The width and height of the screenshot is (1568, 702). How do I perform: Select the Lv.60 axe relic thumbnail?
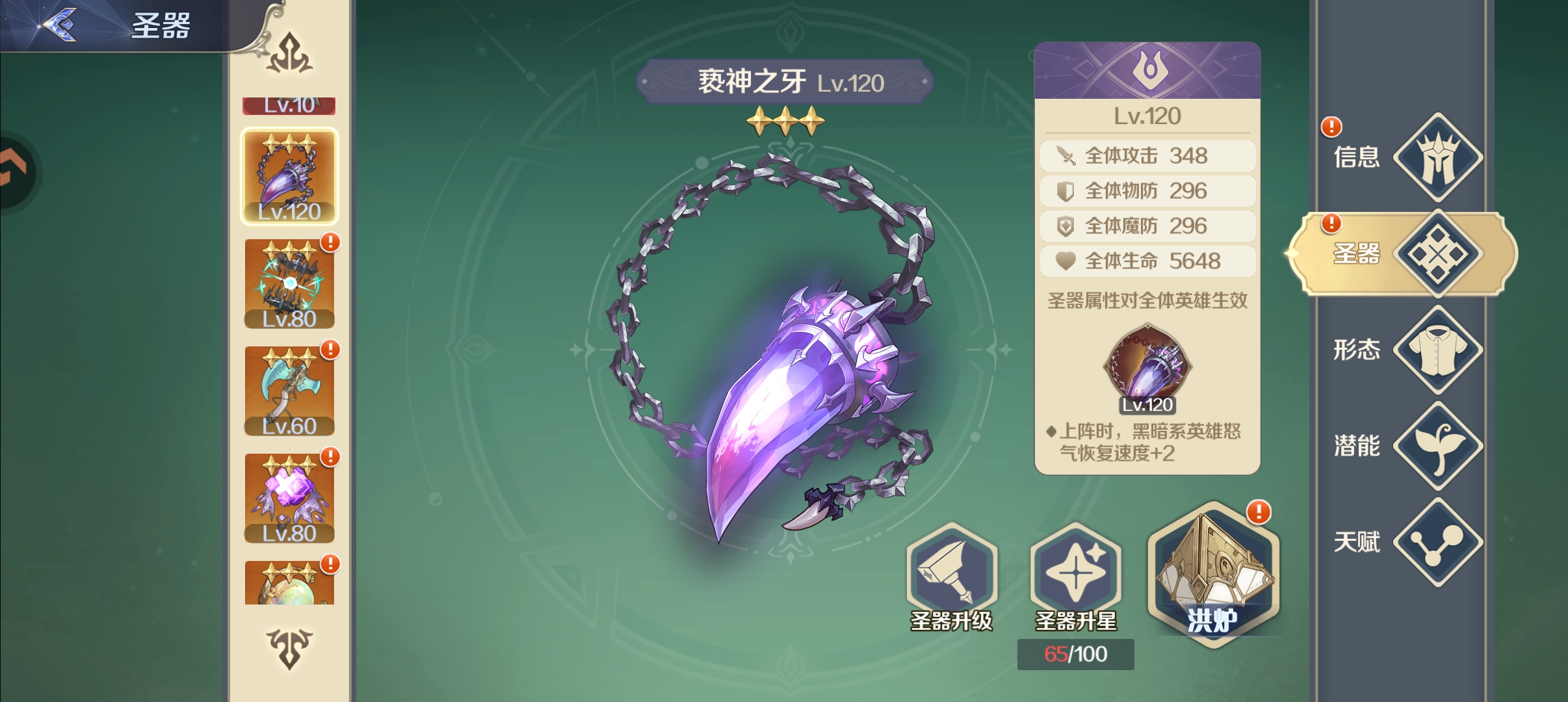(289, 391)
